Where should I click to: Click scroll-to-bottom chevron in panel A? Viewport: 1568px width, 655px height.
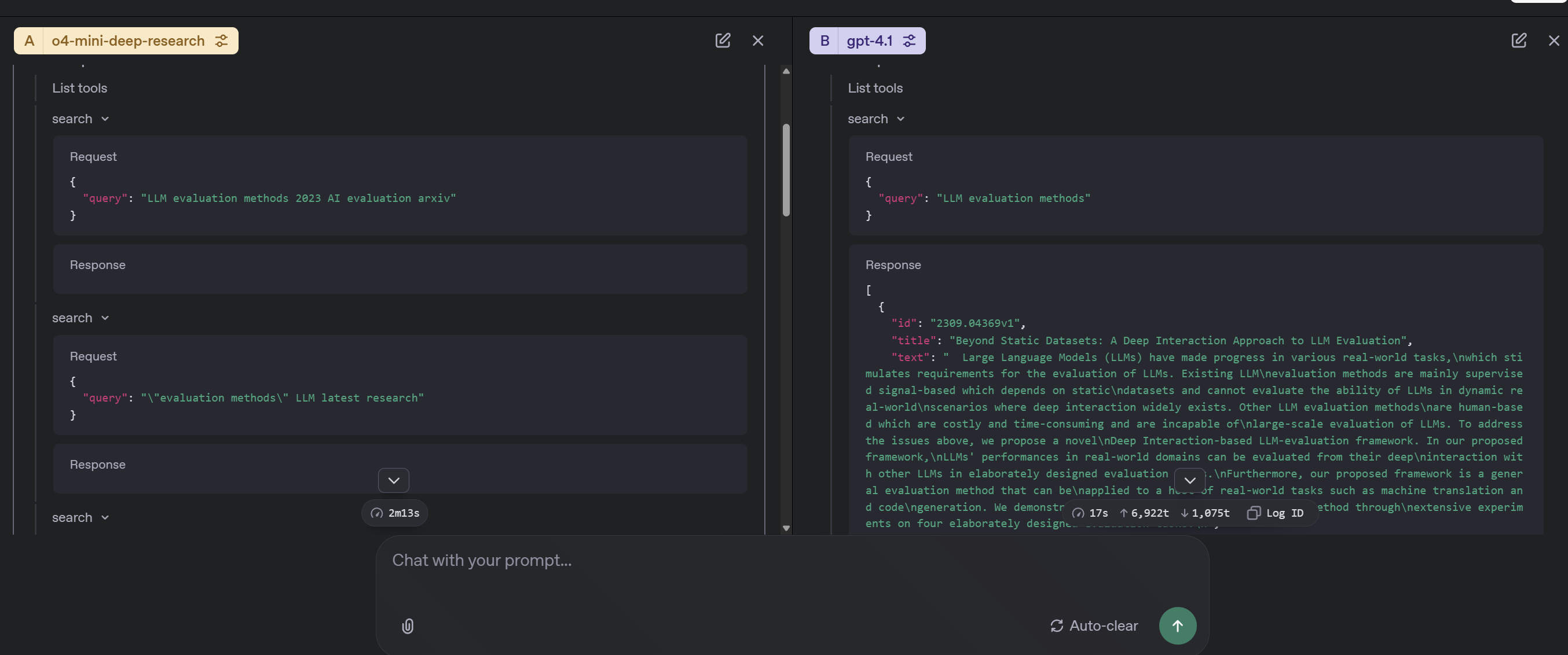tap(393, 480)
